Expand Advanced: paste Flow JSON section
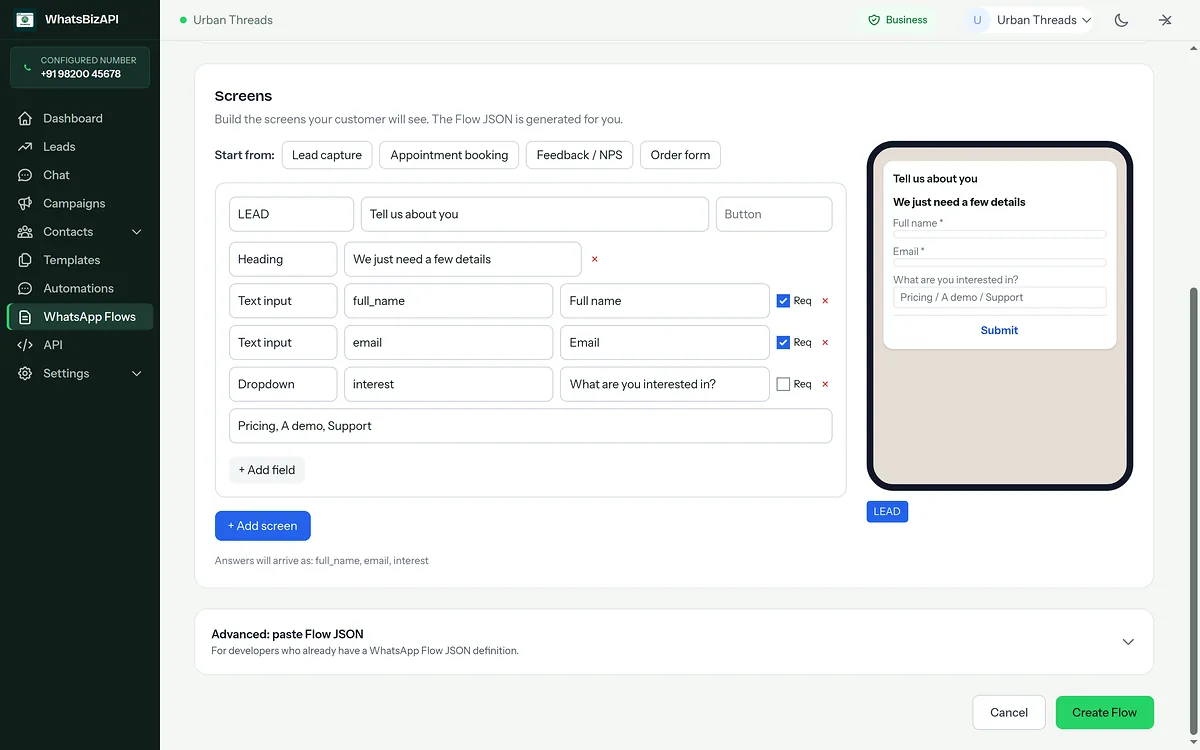 [x=673, y=642]
